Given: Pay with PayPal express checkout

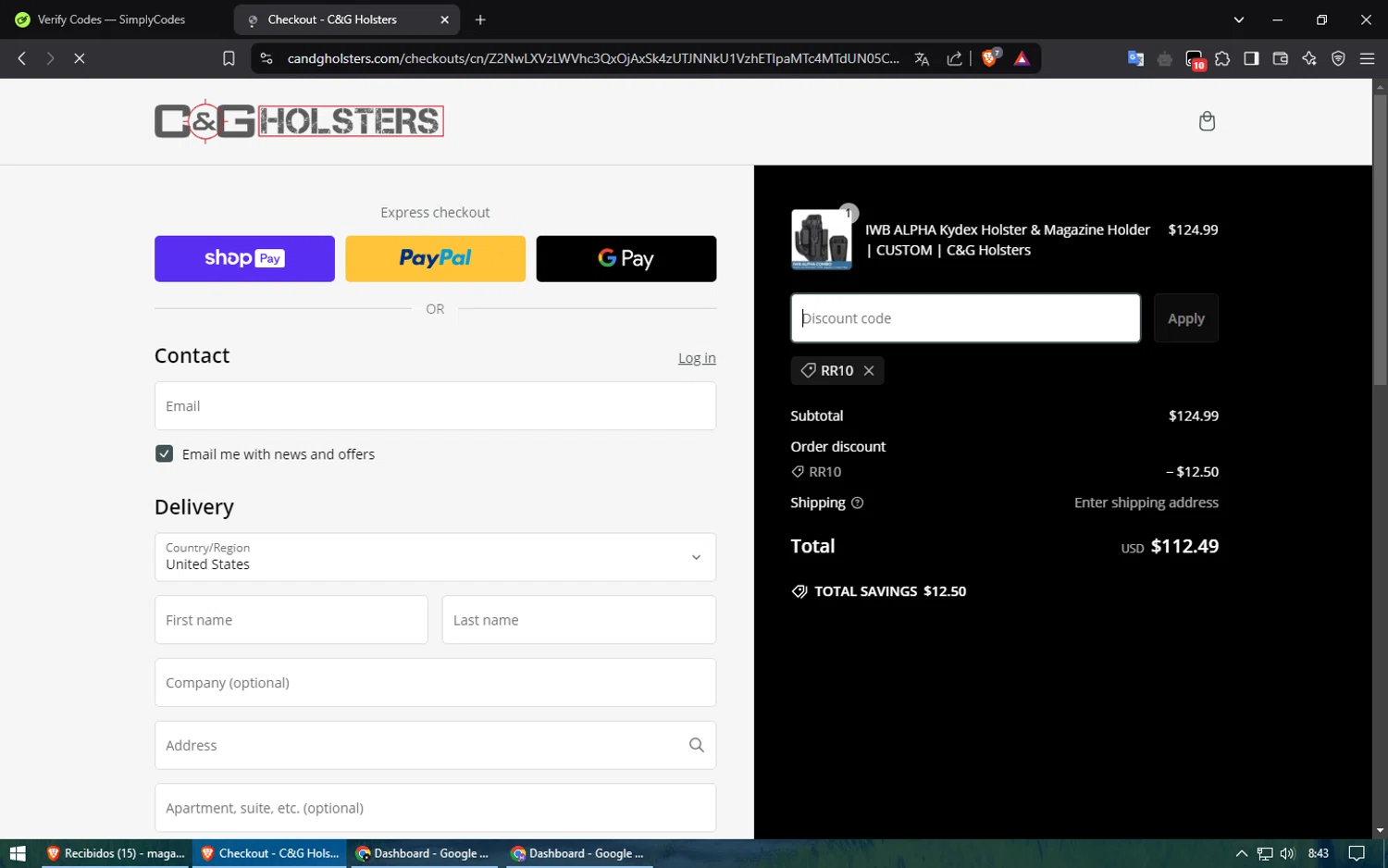Looking at the screenshot, I should [x=435, y=258].
